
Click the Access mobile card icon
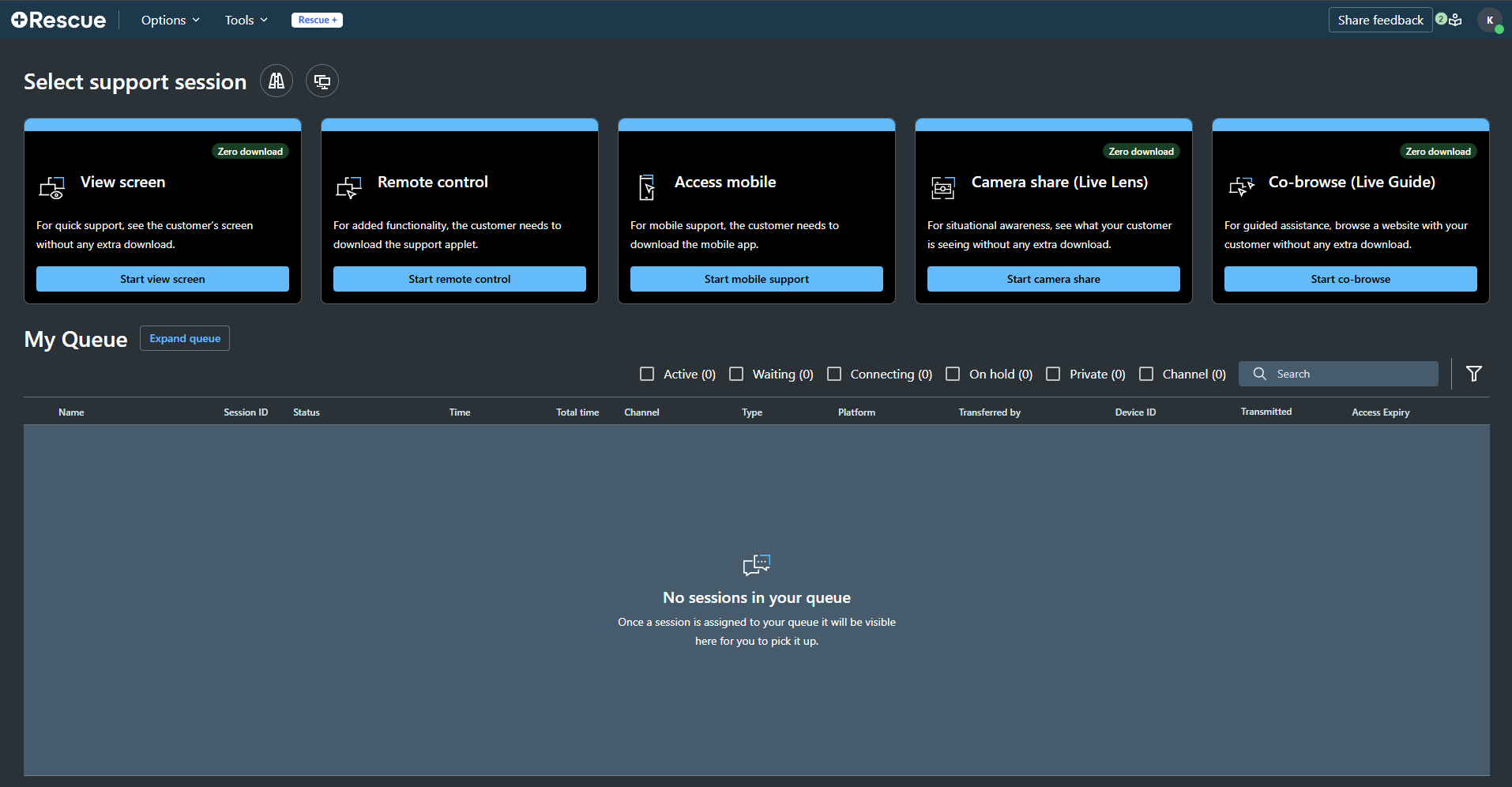pyautogui.click(x=647, y=187)
